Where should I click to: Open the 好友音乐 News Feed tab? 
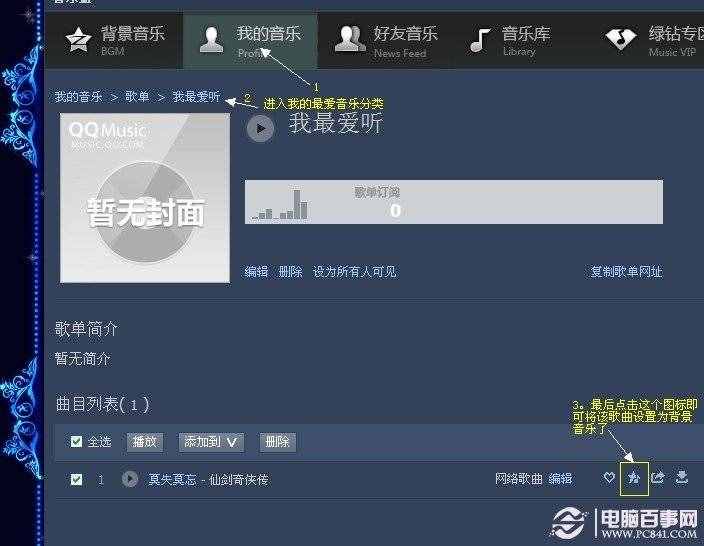386,41
